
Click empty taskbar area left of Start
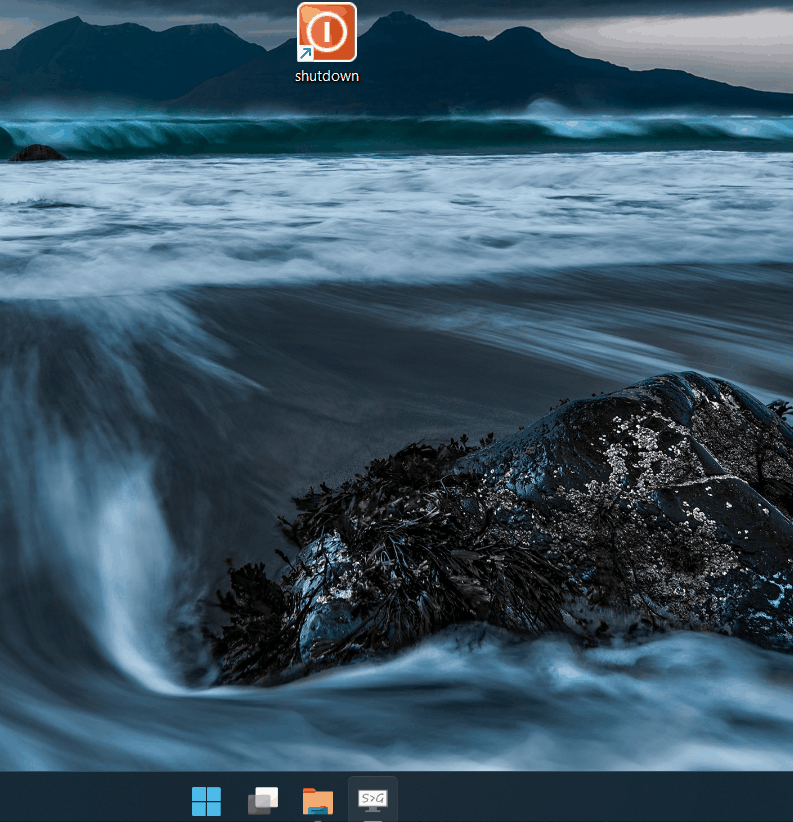90,798
